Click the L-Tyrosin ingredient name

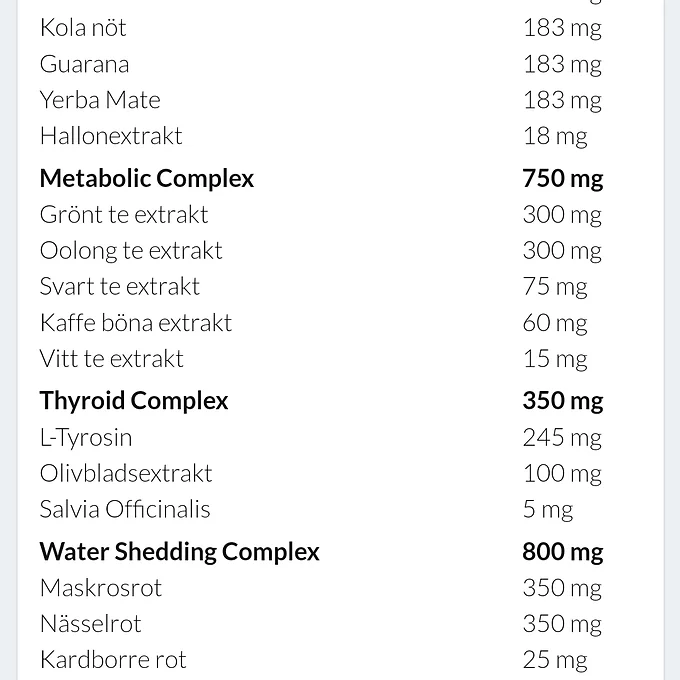[86, 437]
